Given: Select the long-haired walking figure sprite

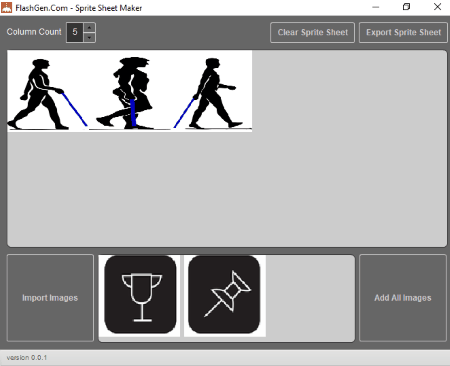Looking at the screenshot, I should 130,91.
